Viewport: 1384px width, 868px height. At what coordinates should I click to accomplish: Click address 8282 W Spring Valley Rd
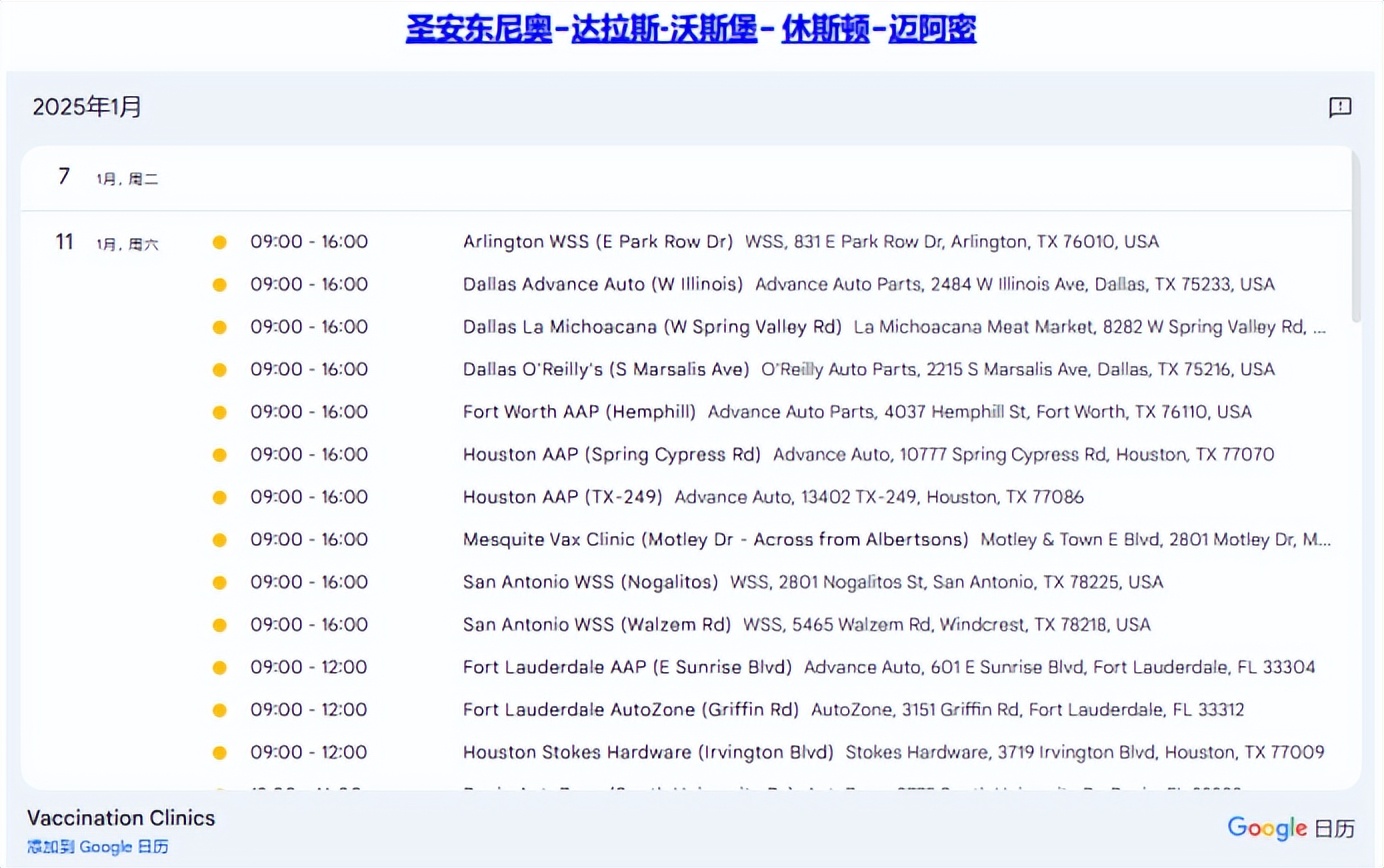click(x=1091, y=327)
